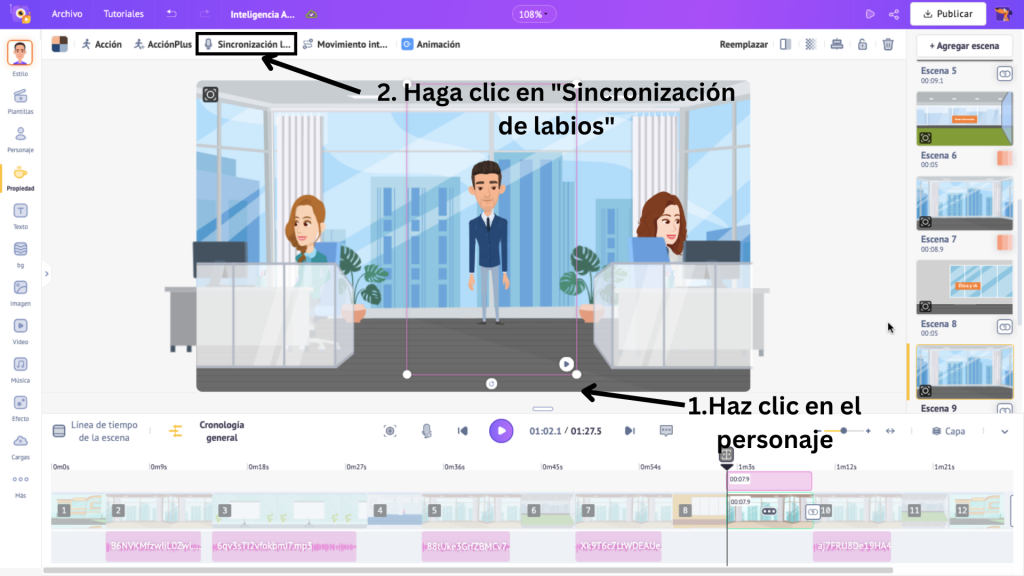Click the character color swatch in the toolbar
Screen dimensions: 1024x576
click(59, 44)
